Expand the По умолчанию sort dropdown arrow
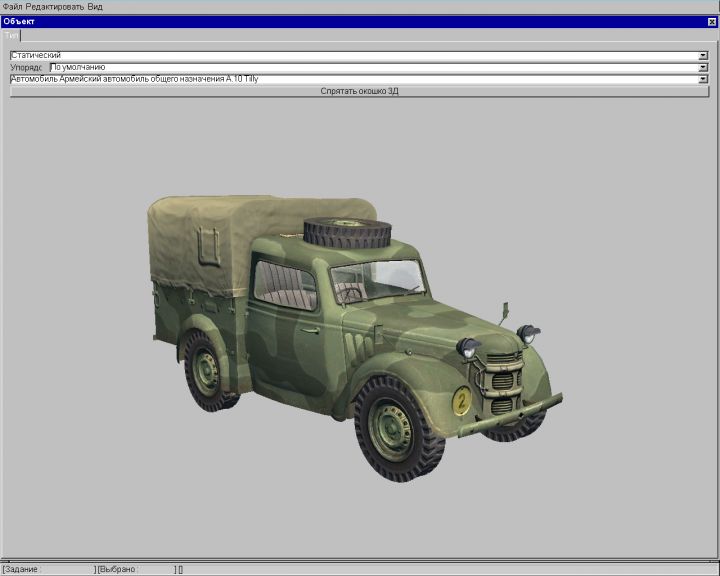720x576 pixels. coord(703,67)
